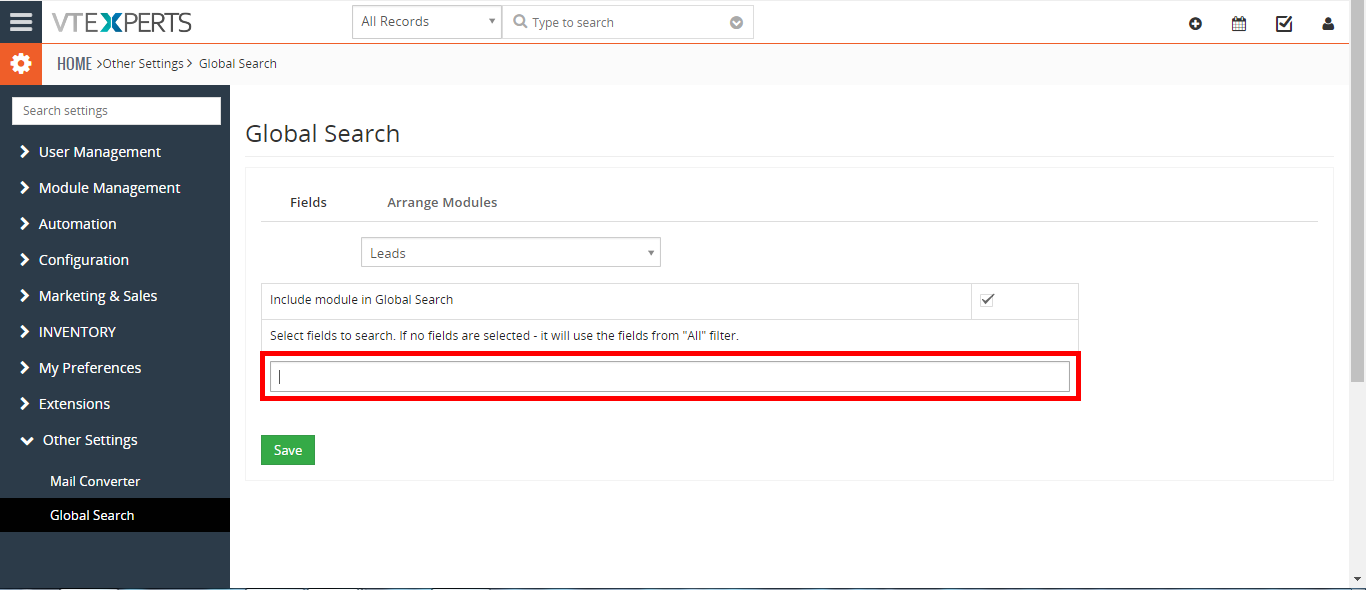Click the green Save button

(x=288, y=450)
